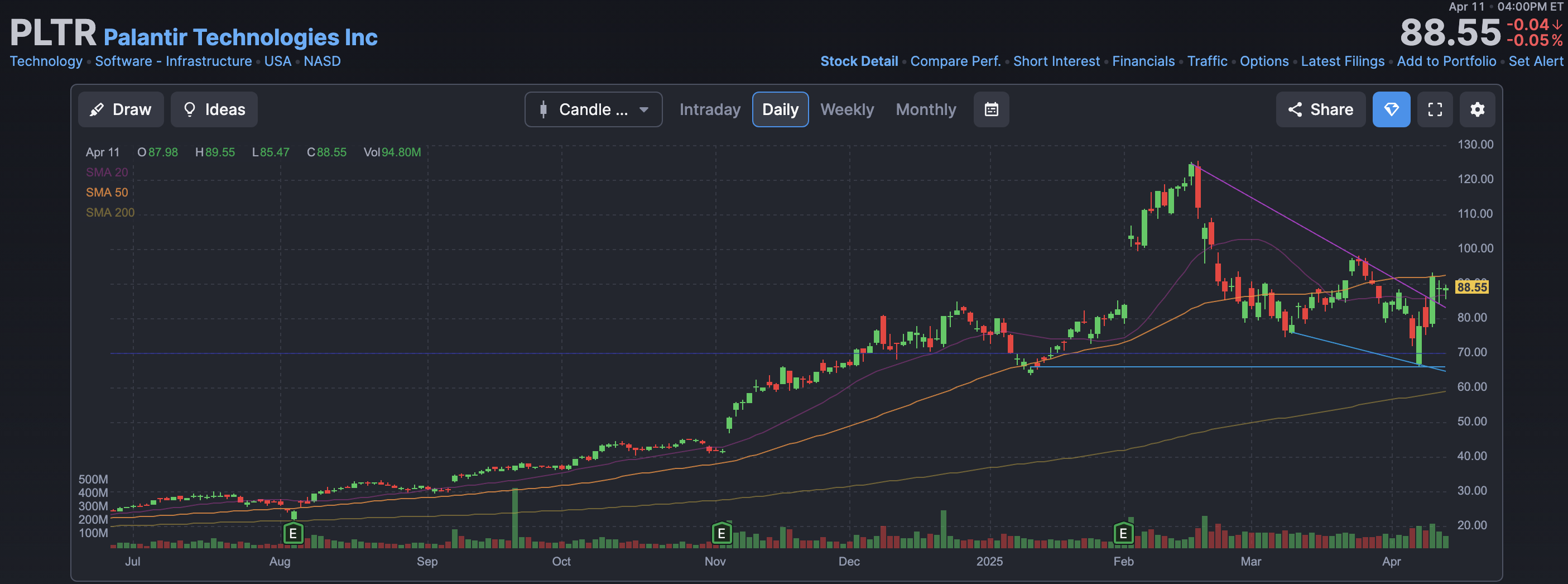Switch to the Intraday timeframe
Image resolution: width=1568 pixels, height=584 pixels.
coord(710,109)
